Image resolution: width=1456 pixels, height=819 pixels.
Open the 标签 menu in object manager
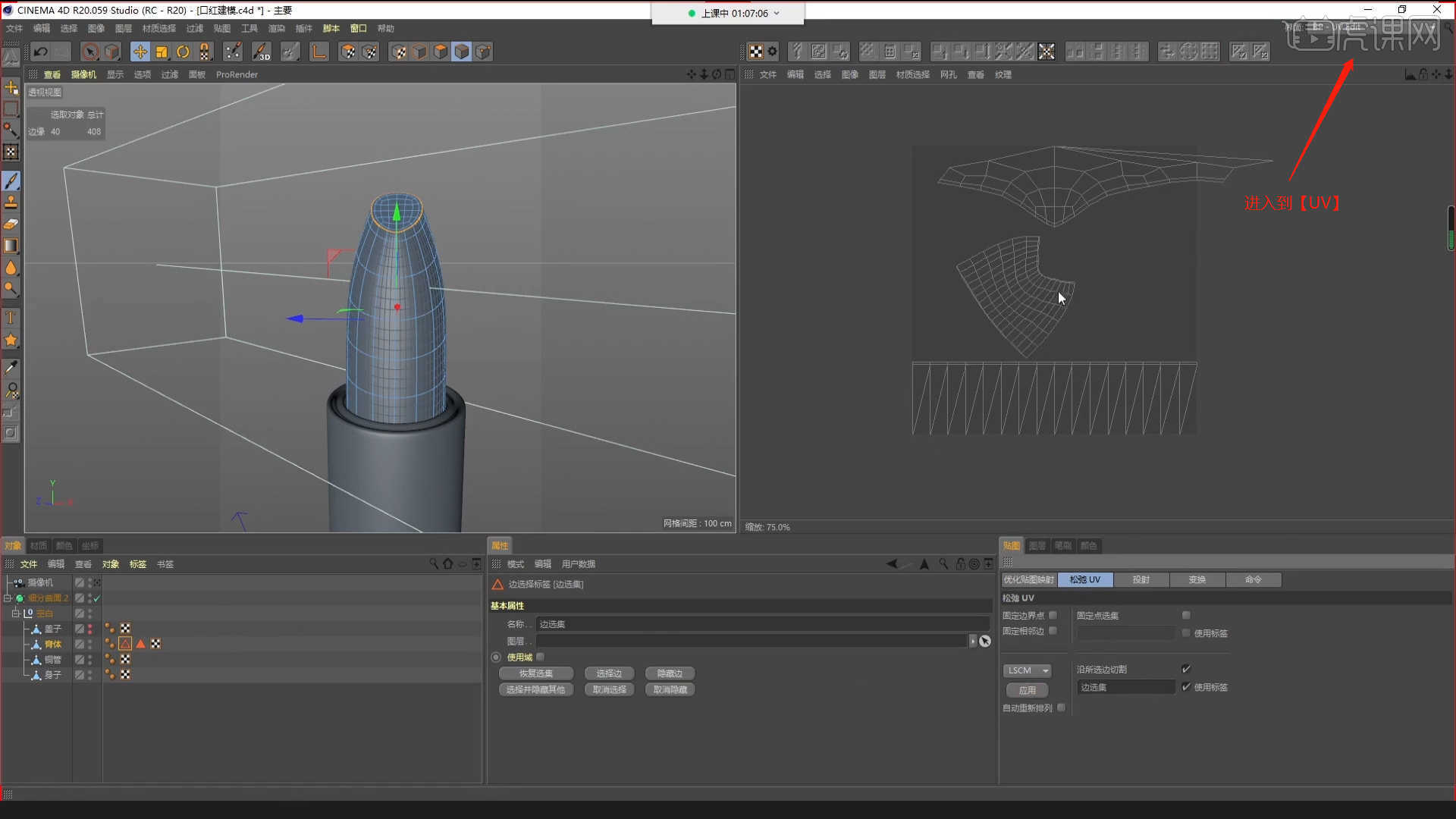[137, 563]
